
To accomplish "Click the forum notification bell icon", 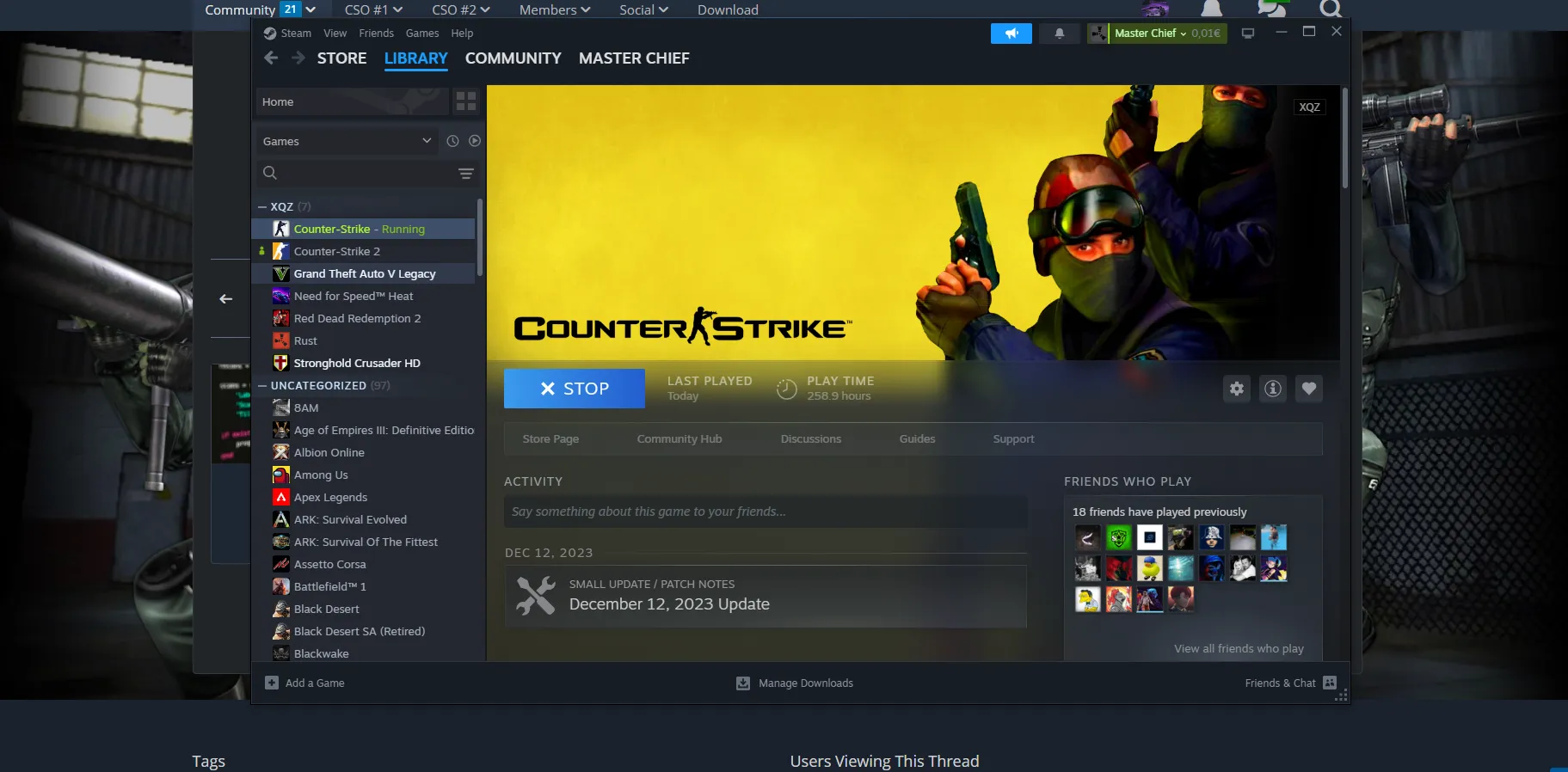I will tap(1212, 9).
